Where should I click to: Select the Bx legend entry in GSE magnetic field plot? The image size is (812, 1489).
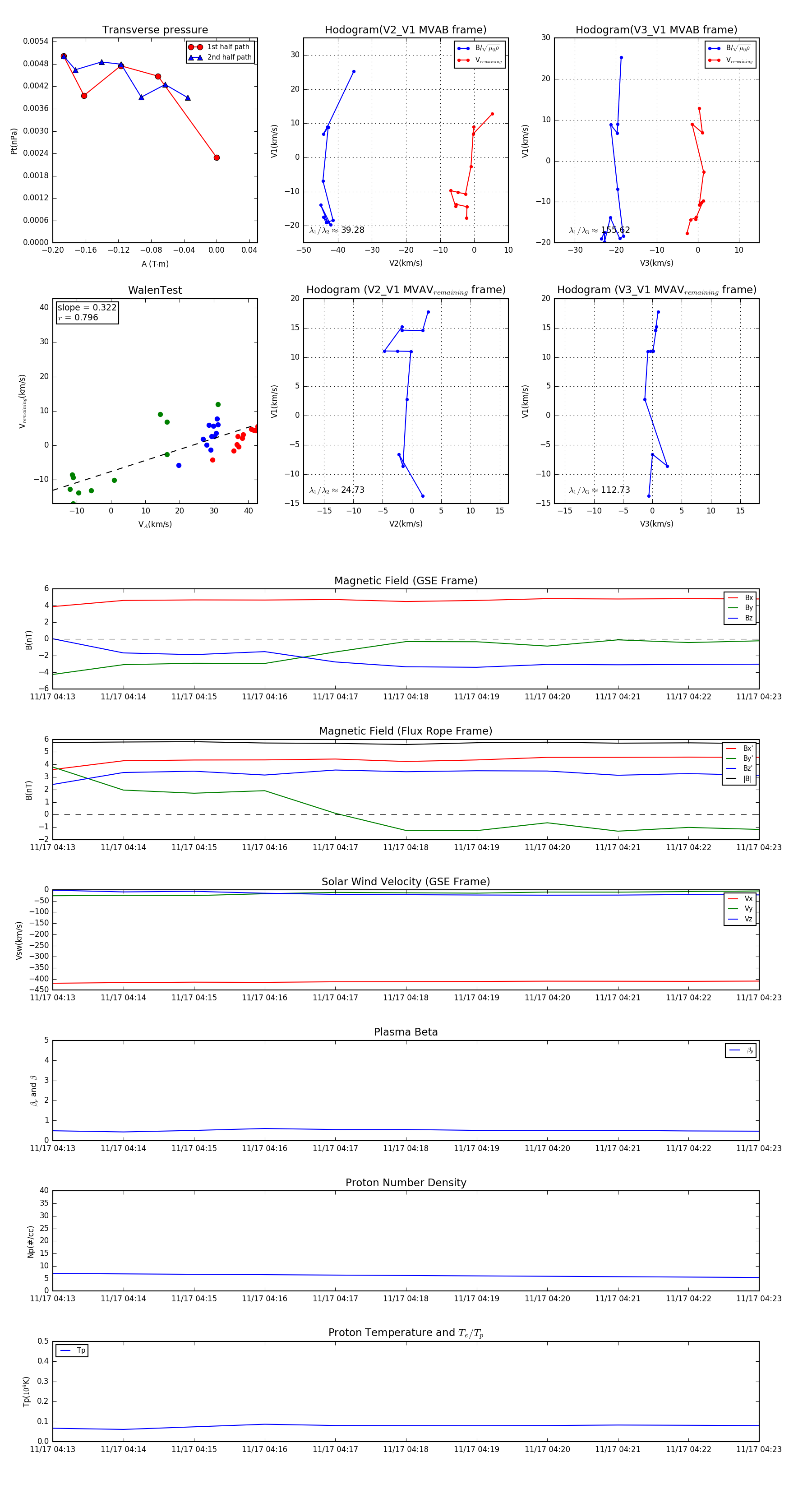[x=740, y=598]
